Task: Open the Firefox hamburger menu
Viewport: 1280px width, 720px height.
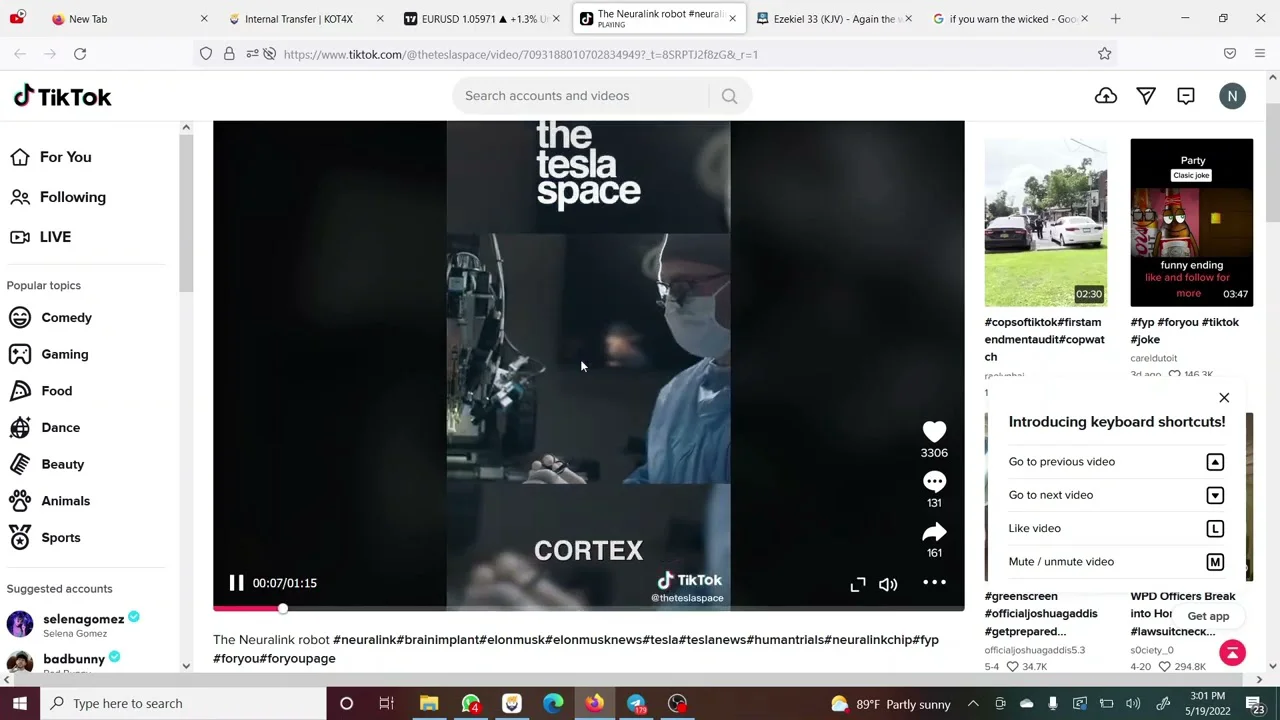Action: point(1259,54)
